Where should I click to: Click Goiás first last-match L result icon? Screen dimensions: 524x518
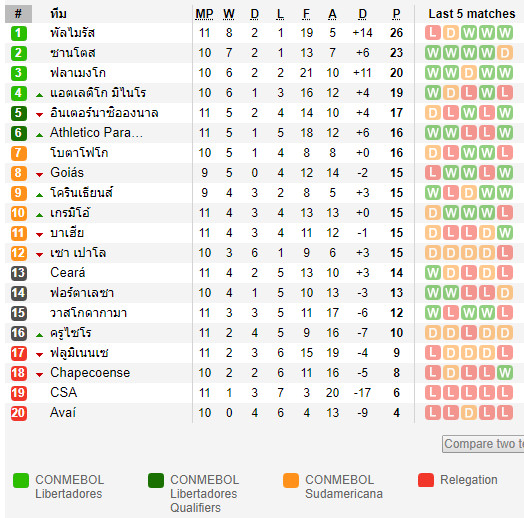(x=433, y=173)
